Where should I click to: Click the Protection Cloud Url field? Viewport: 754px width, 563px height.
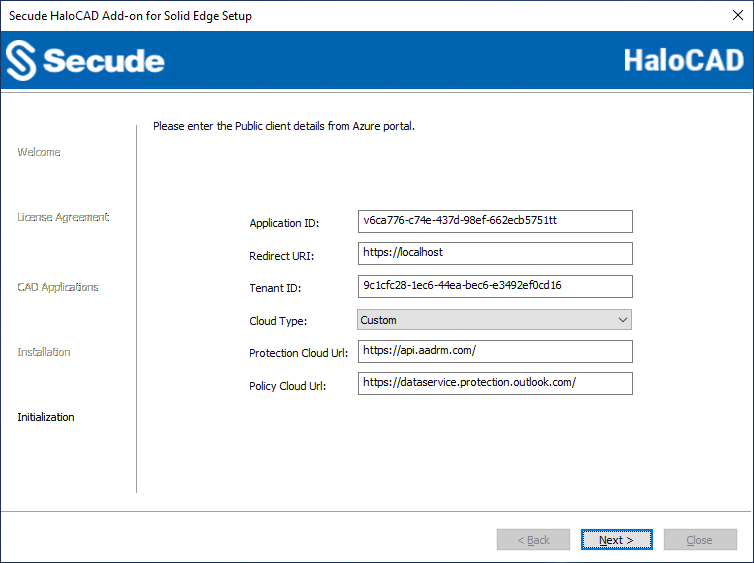point(495,351)
